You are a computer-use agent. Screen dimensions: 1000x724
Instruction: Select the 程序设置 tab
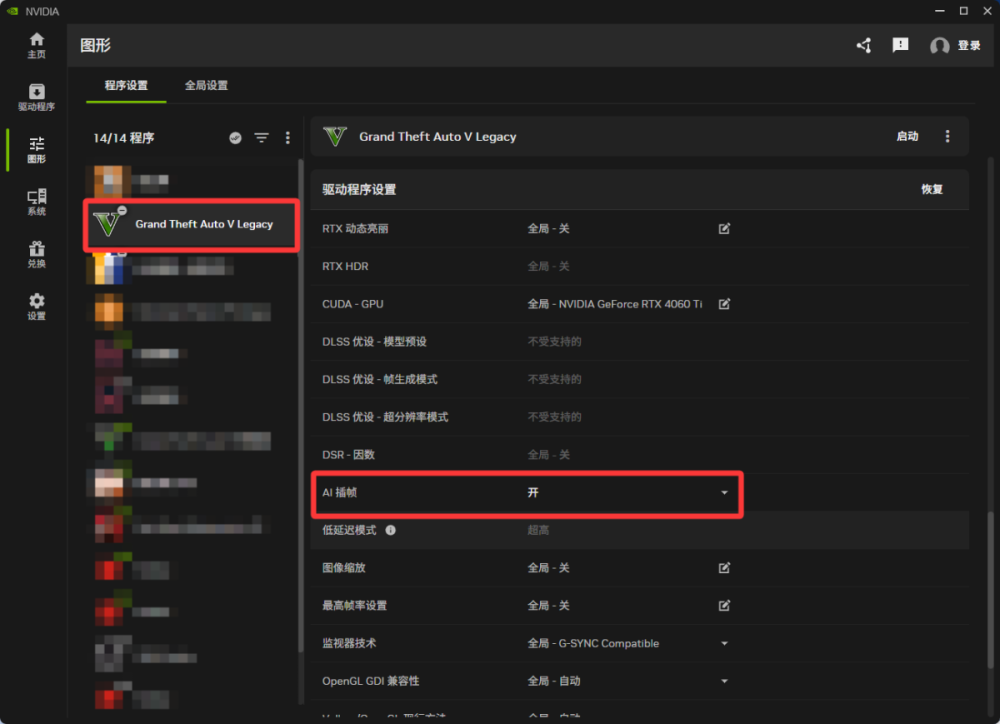tap(126, 86)
